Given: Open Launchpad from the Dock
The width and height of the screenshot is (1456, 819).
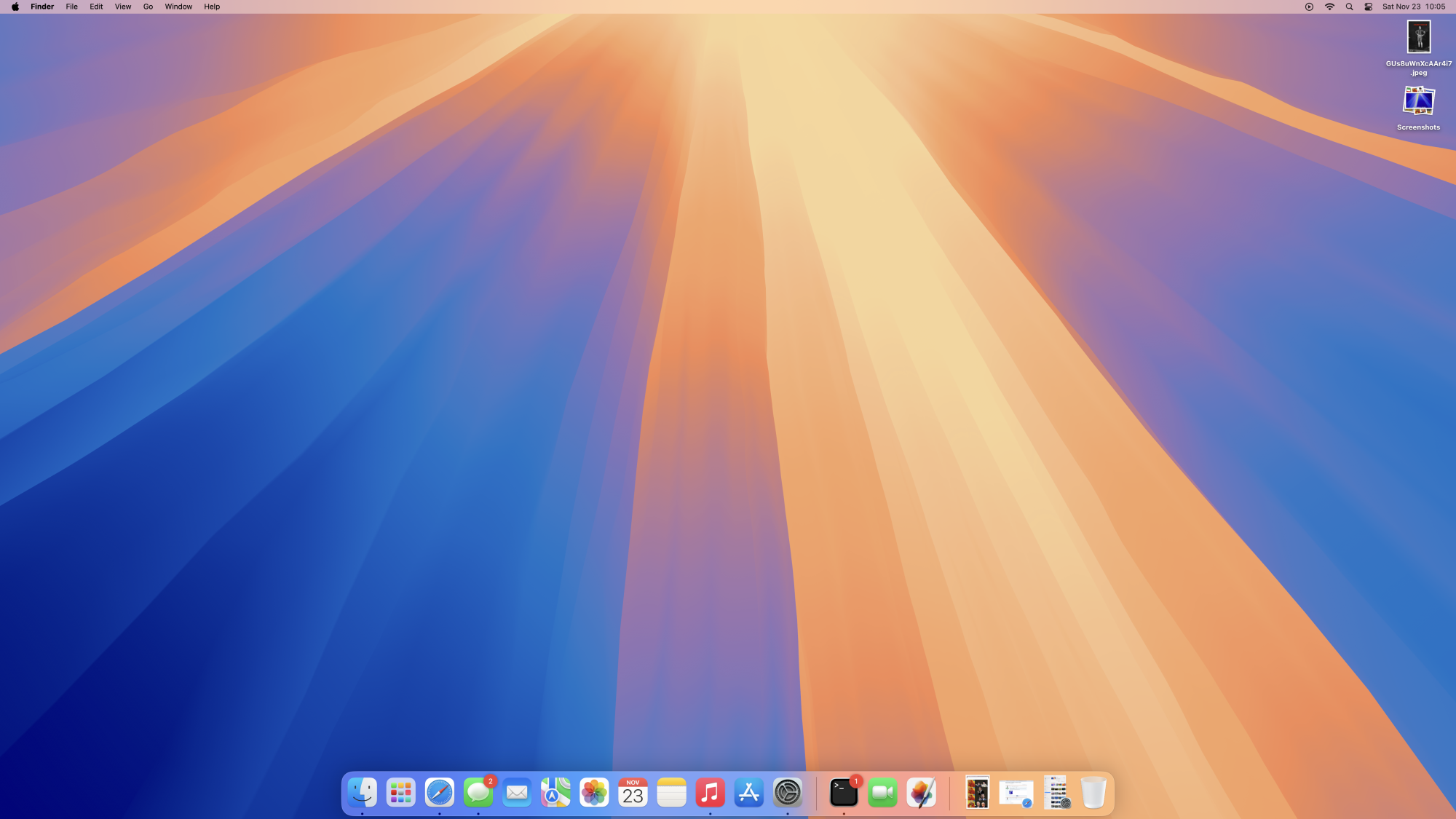Looking at the screenshot, I should (401, 793).
